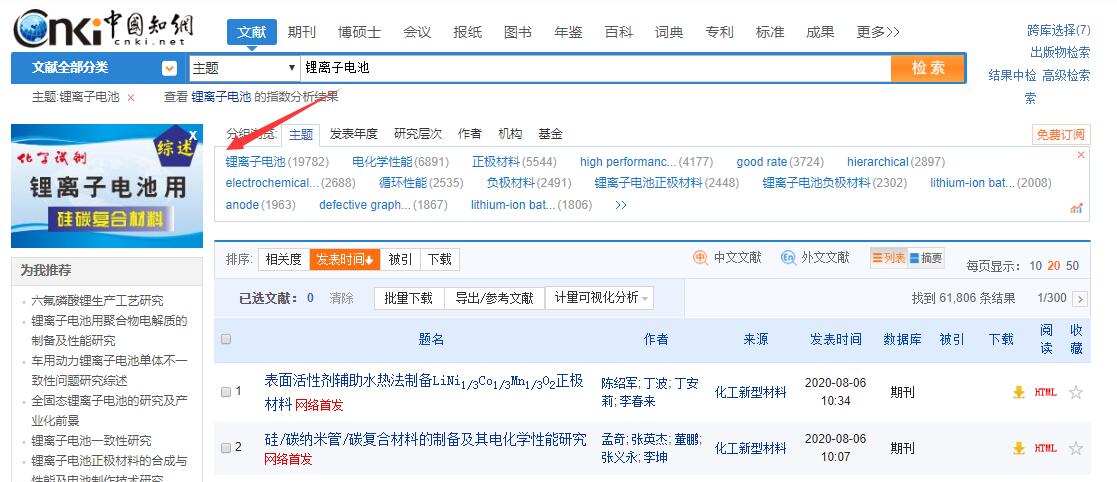
Task: Open the 主题 search field dropdown
Action: pos(245,68)
